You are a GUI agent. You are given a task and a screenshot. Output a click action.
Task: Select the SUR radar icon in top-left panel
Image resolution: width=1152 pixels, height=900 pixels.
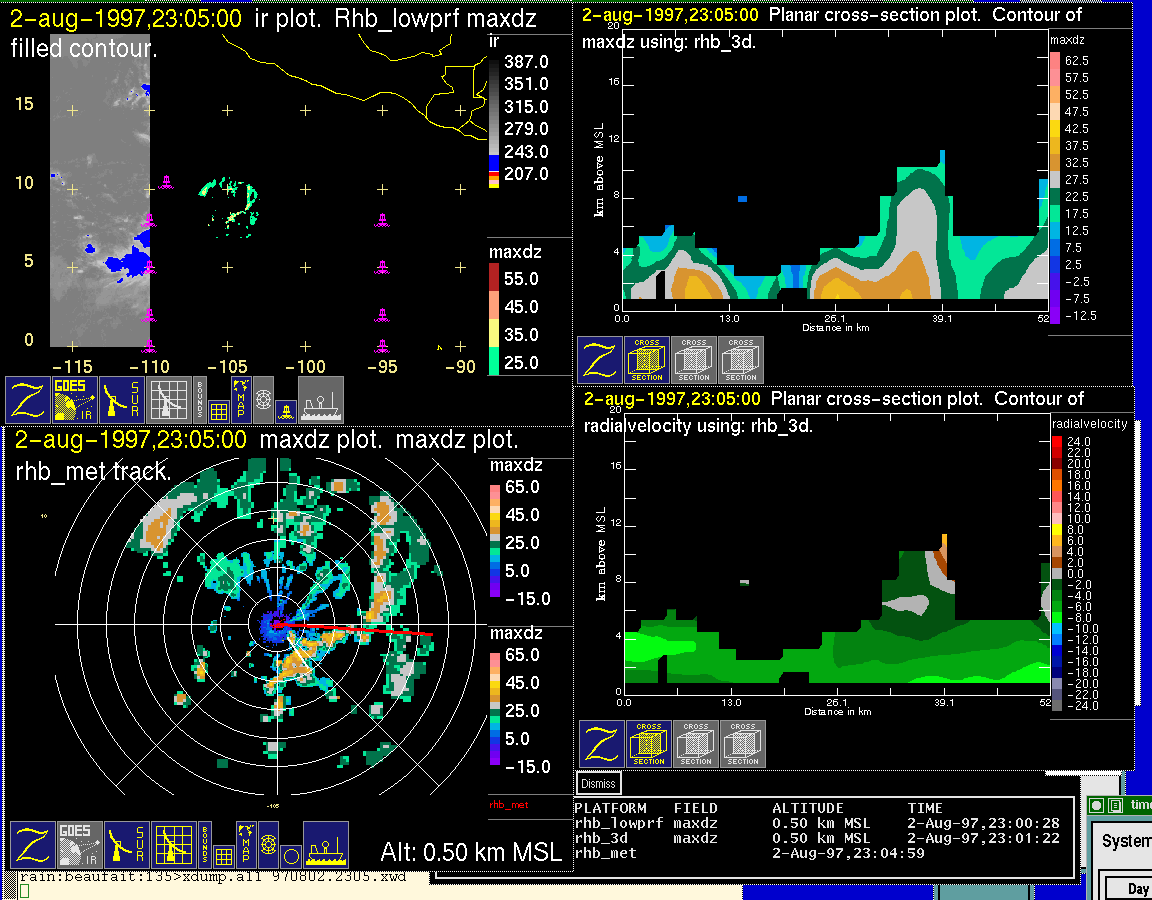click(122, 400)
